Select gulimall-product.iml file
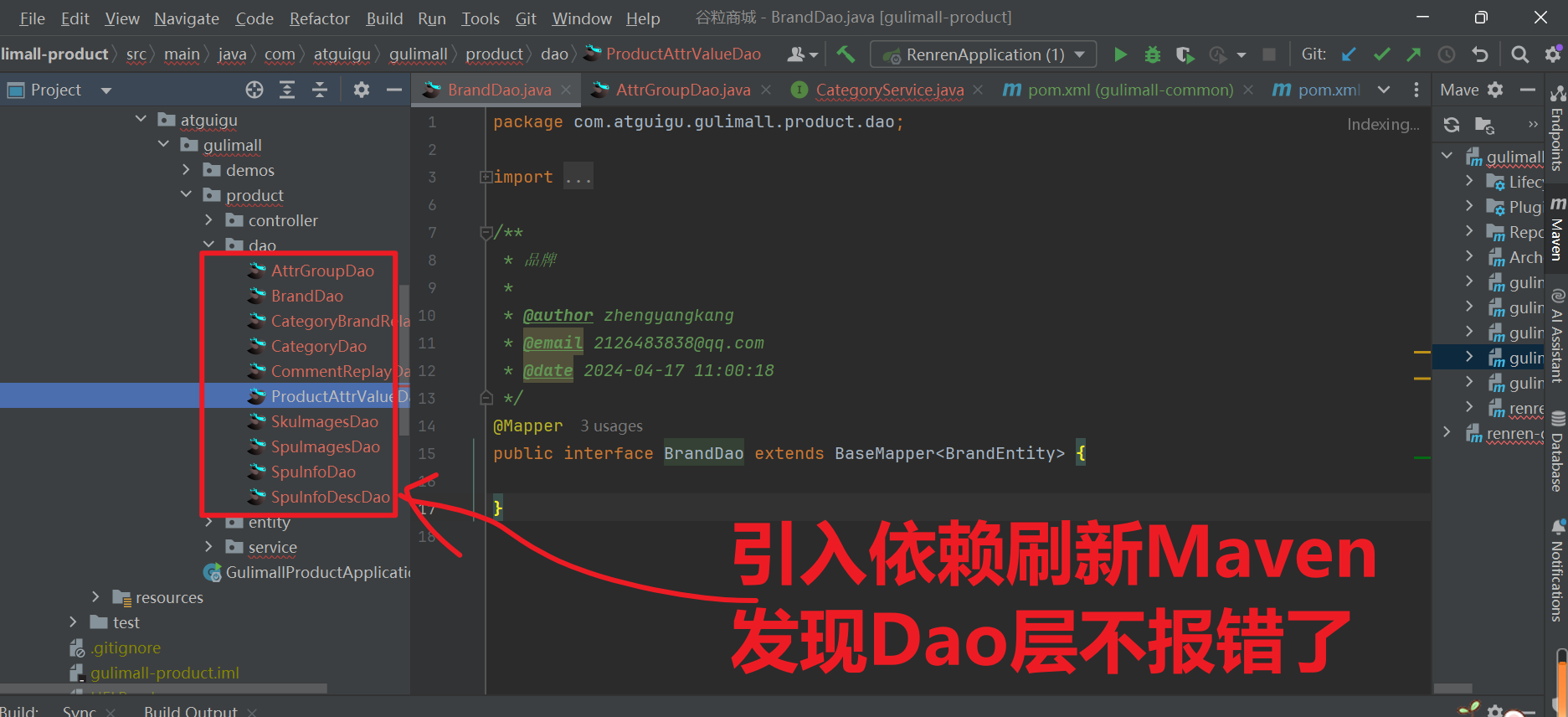Screen dimensions: 1568x717 165,673
